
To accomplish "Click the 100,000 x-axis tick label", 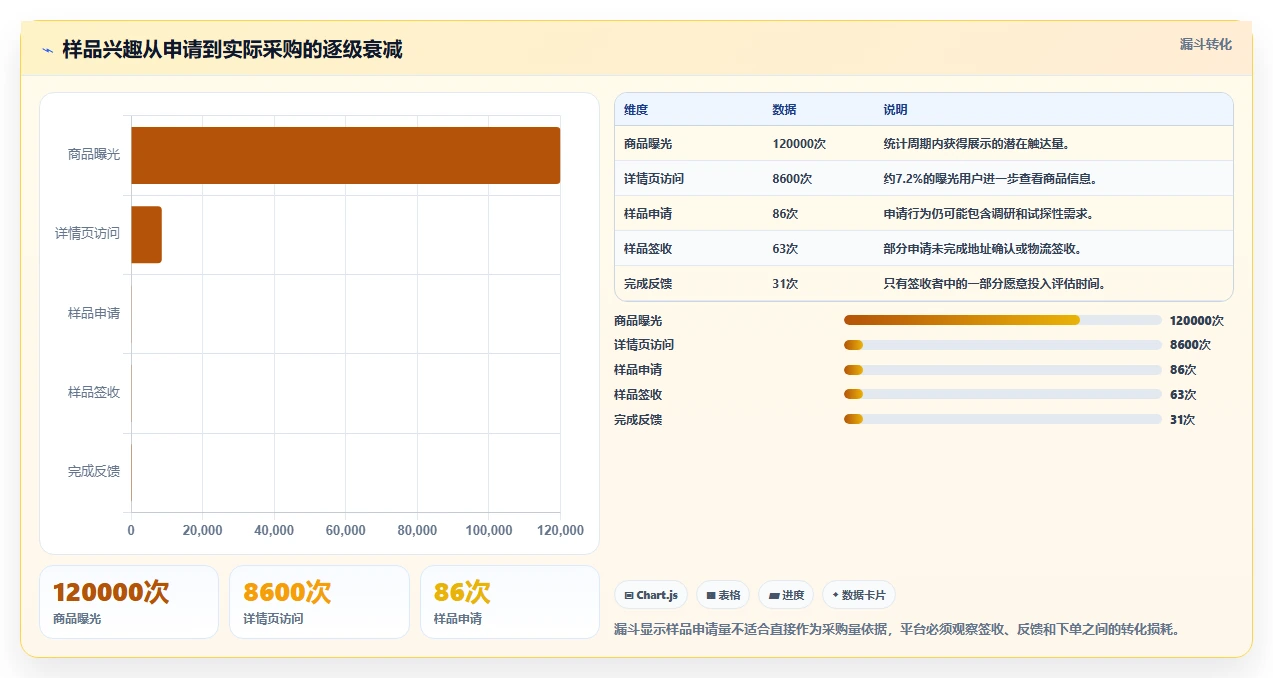I will [489, 531].
